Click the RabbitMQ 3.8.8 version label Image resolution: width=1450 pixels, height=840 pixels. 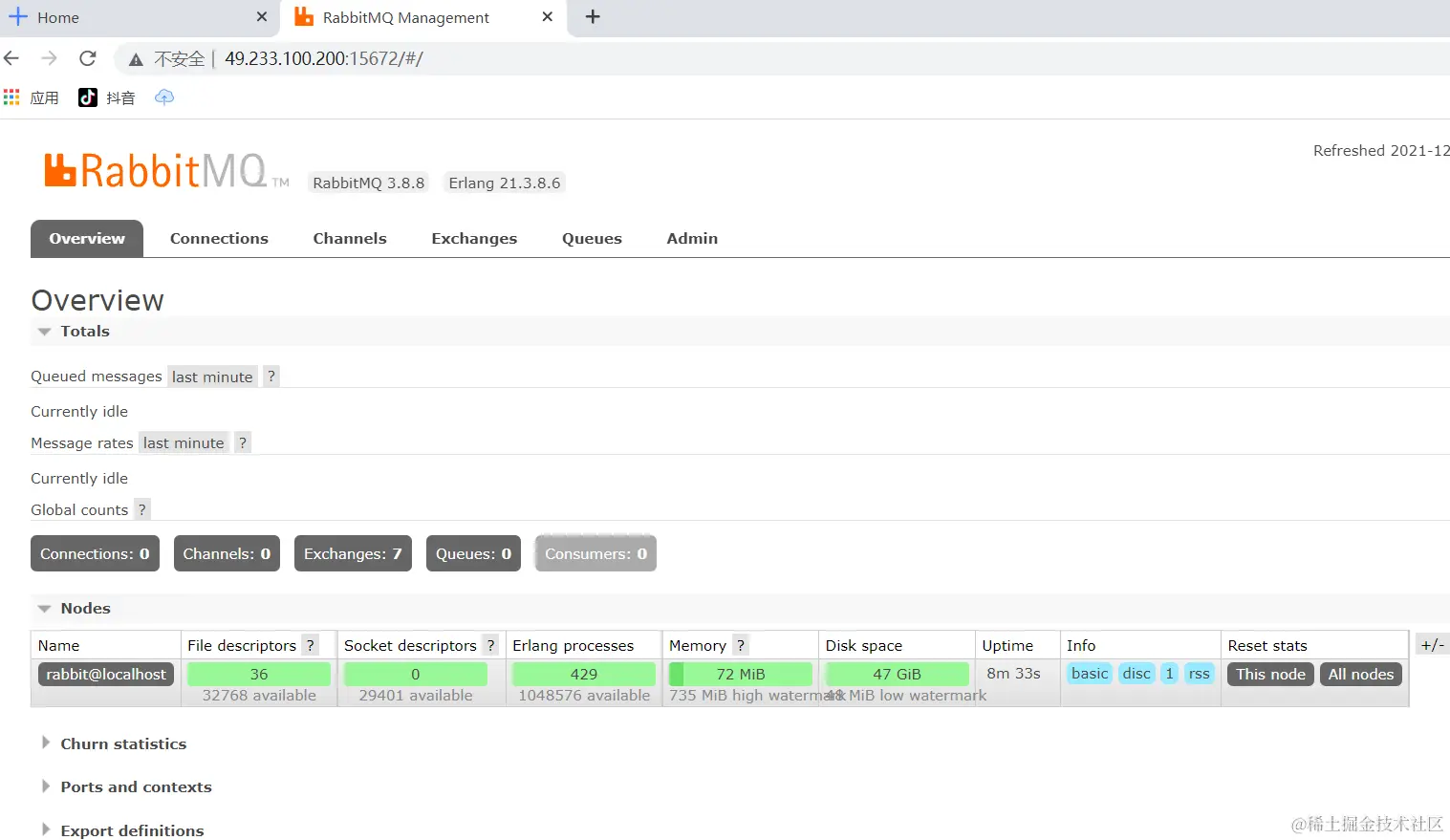[368, 183]
